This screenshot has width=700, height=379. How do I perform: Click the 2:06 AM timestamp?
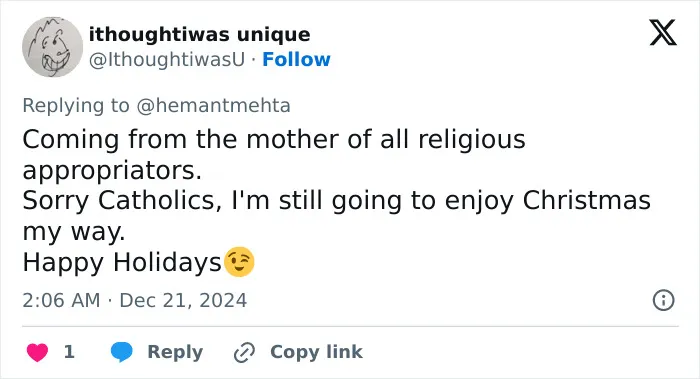click(61, 300)
